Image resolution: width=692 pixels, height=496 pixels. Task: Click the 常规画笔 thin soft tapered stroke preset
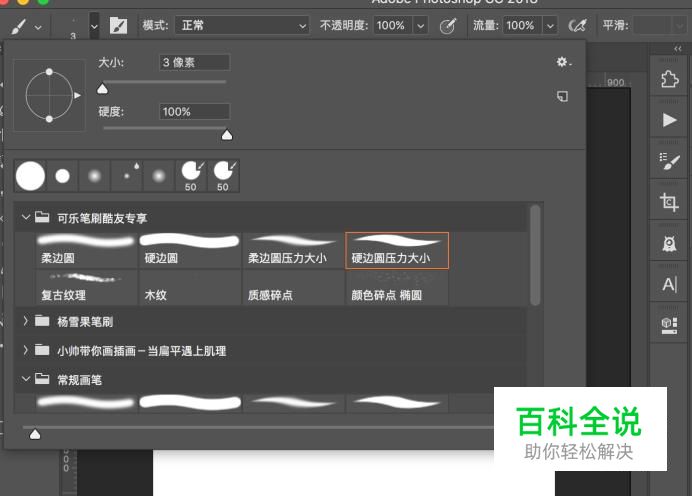[293, 403]
